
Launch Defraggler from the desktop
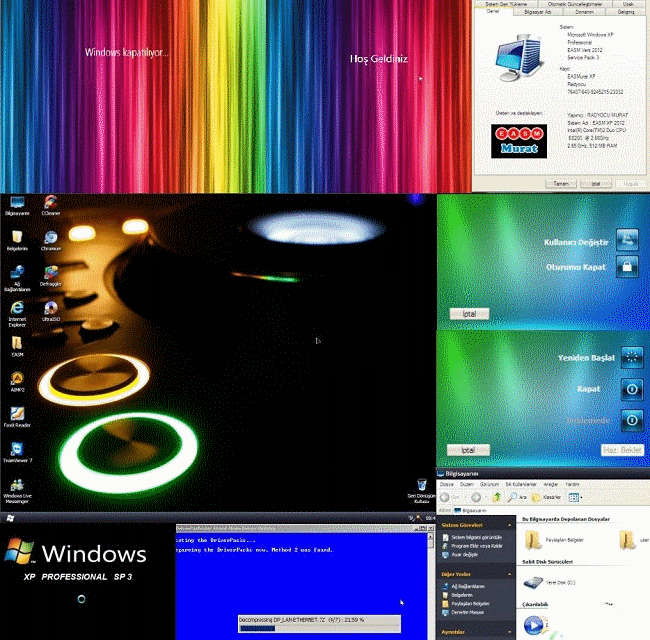tap(51, 276)
